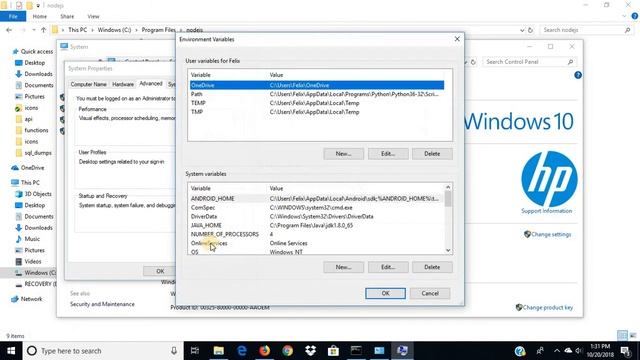
Task: Open File Explorer from the taskbar
Action: pos(219,351)
